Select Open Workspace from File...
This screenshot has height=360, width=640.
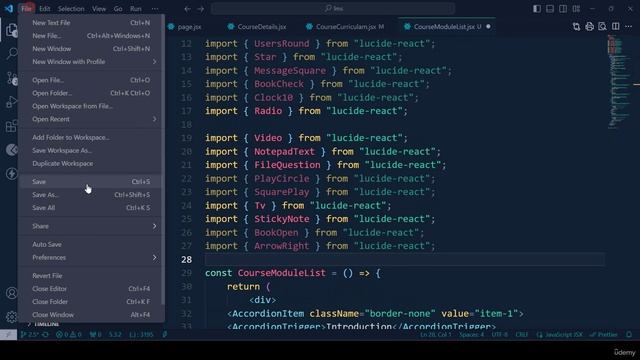click(91, 106)
